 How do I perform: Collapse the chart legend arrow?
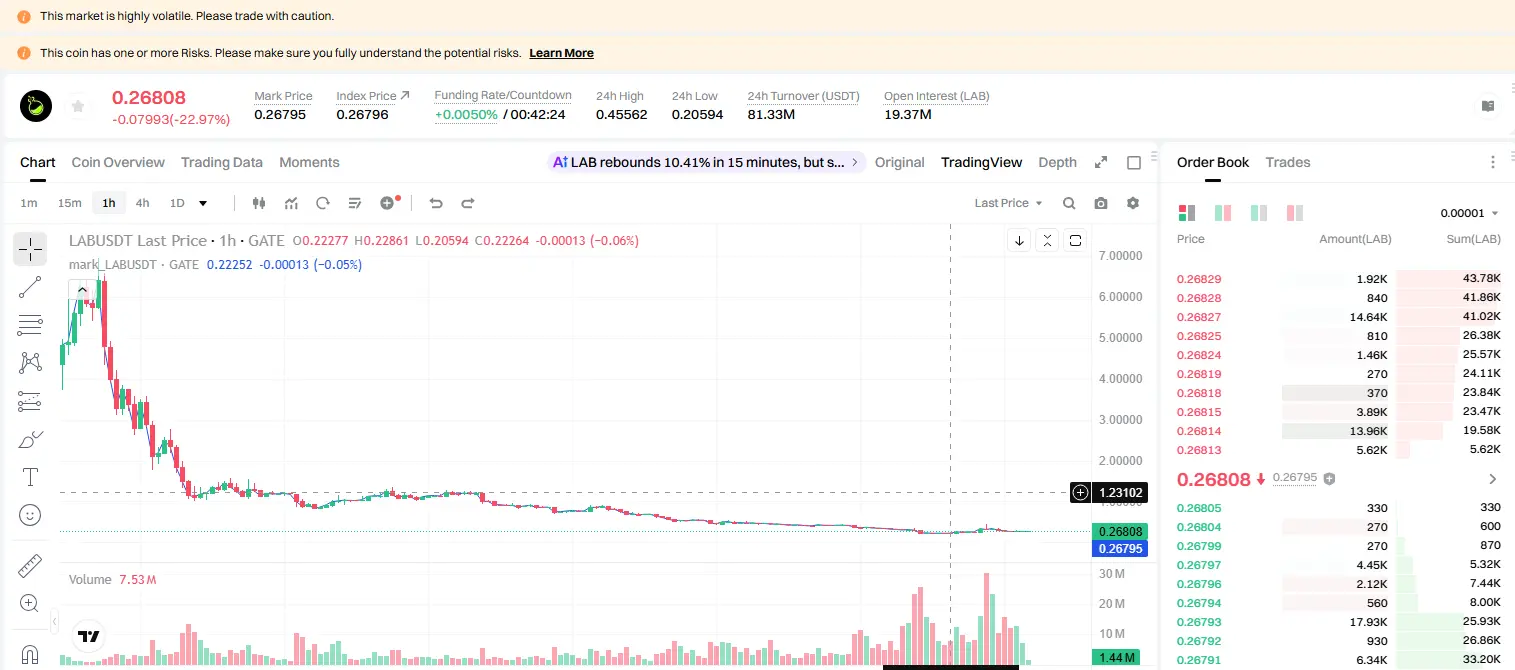[x=82, y=289]
